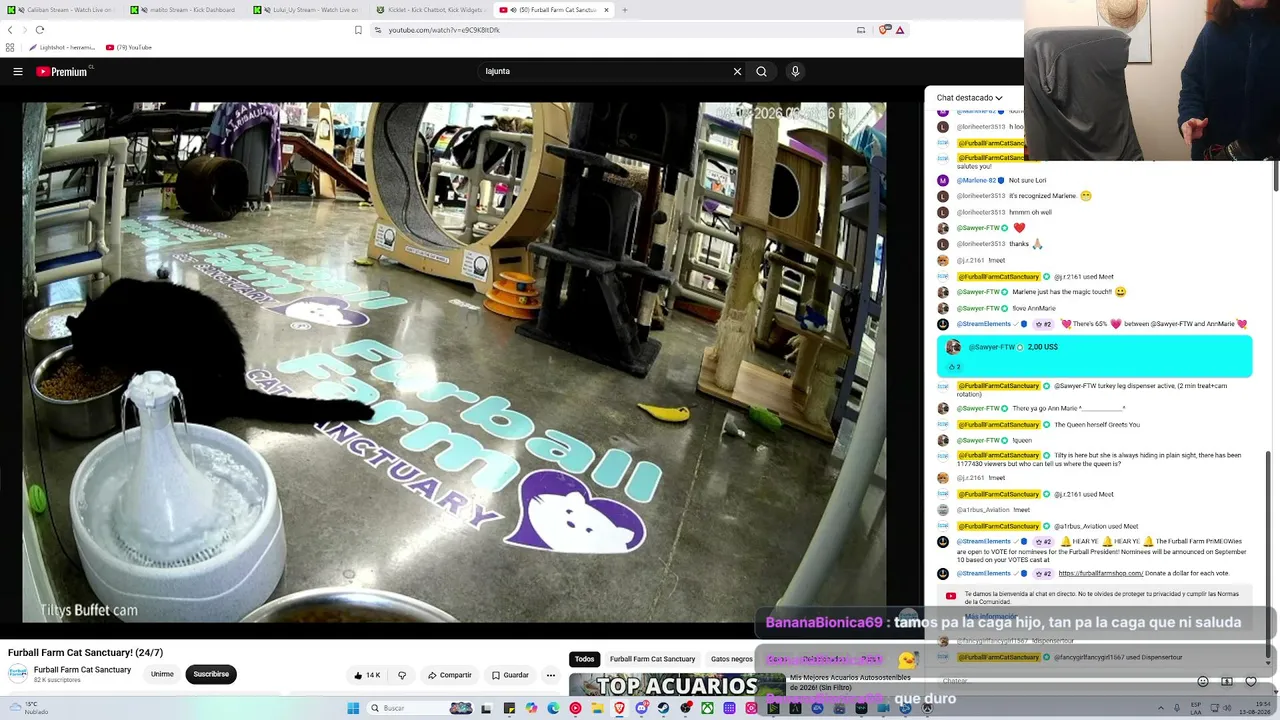
Task: Open the TOP ACUARIOS video thumbnail
Action: (677, 684)
